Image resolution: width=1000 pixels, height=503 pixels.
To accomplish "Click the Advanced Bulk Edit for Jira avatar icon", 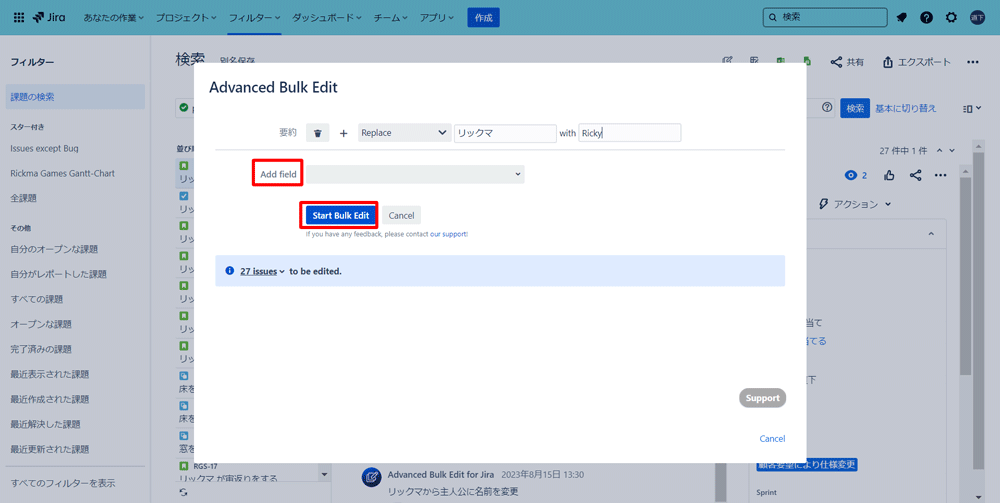I will (x=371, y=477).
